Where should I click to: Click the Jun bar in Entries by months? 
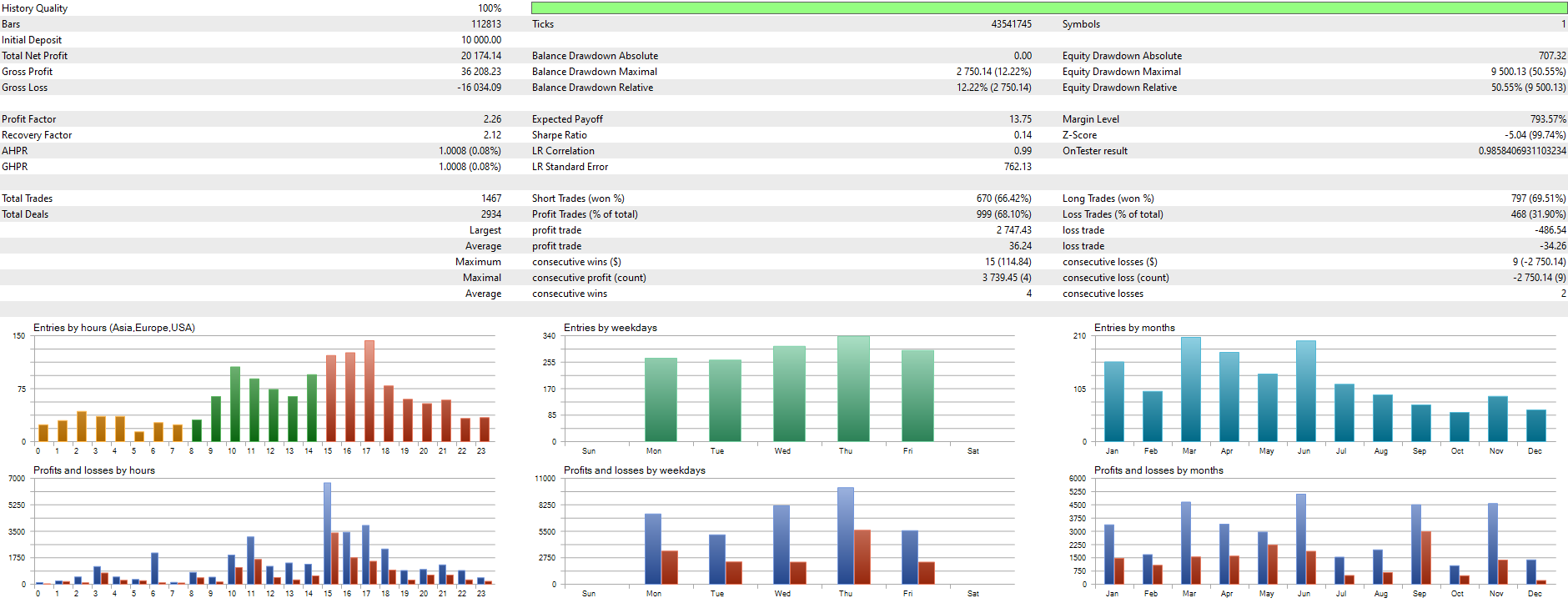tap(1305, 390)
